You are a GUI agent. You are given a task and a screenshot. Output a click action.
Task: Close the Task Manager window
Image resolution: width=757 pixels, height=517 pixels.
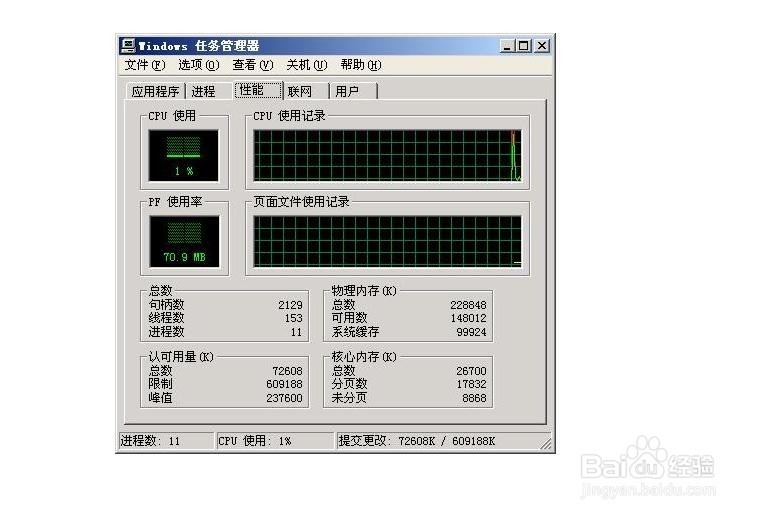[542, 46]
